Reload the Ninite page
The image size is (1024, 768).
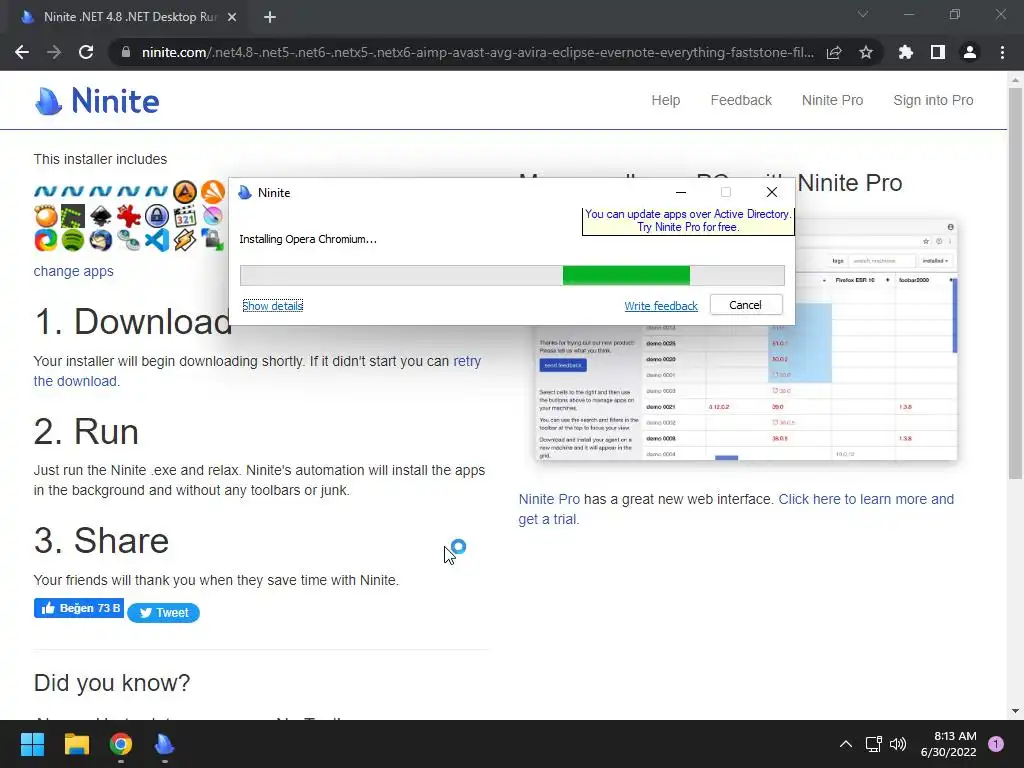[86, 52]
